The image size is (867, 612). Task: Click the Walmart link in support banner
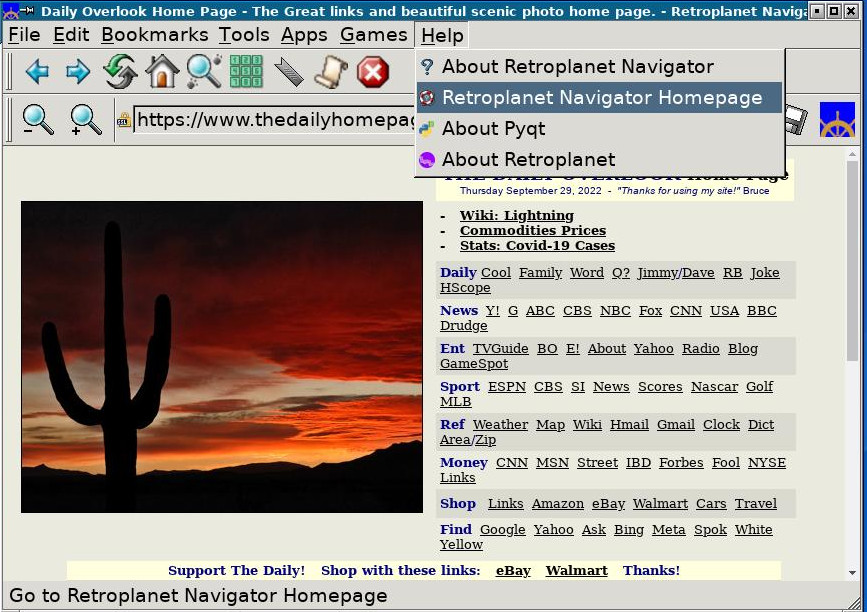pyautogui.click(x=576, y=571)
